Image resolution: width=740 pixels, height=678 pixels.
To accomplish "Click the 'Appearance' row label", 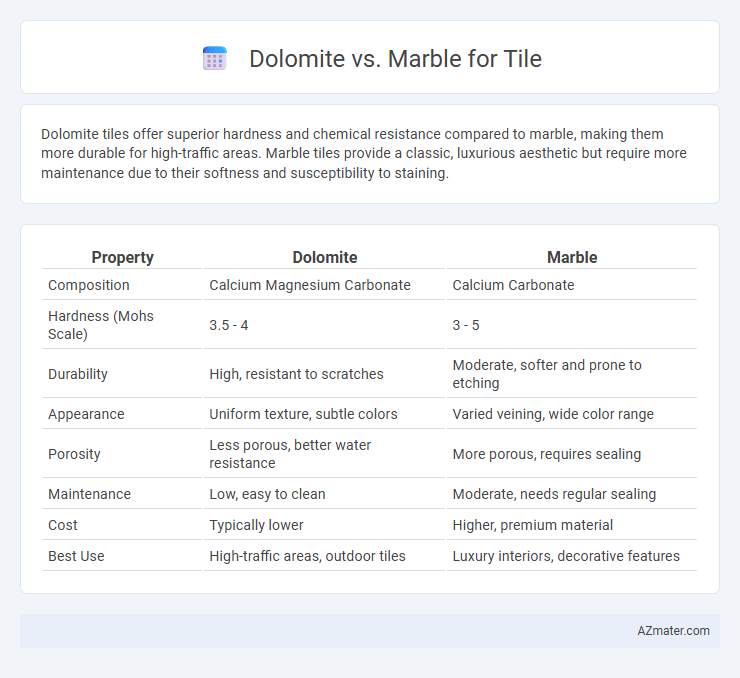I will click(86, 414).
